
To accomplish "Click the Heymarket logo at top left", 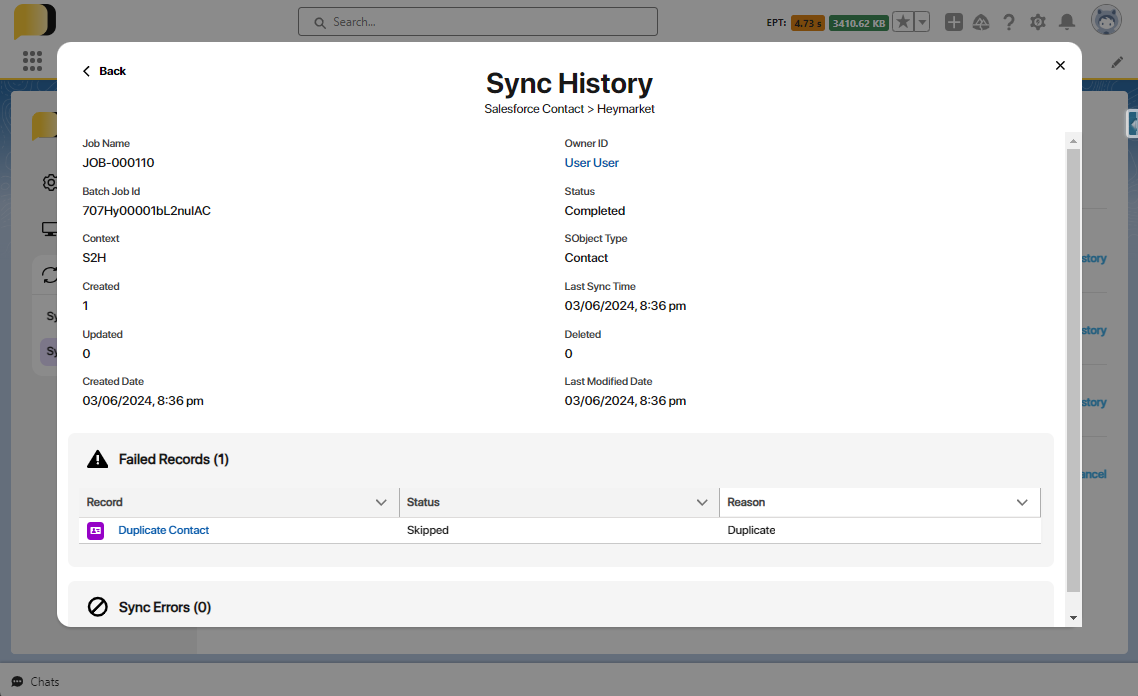I will 35,20.
